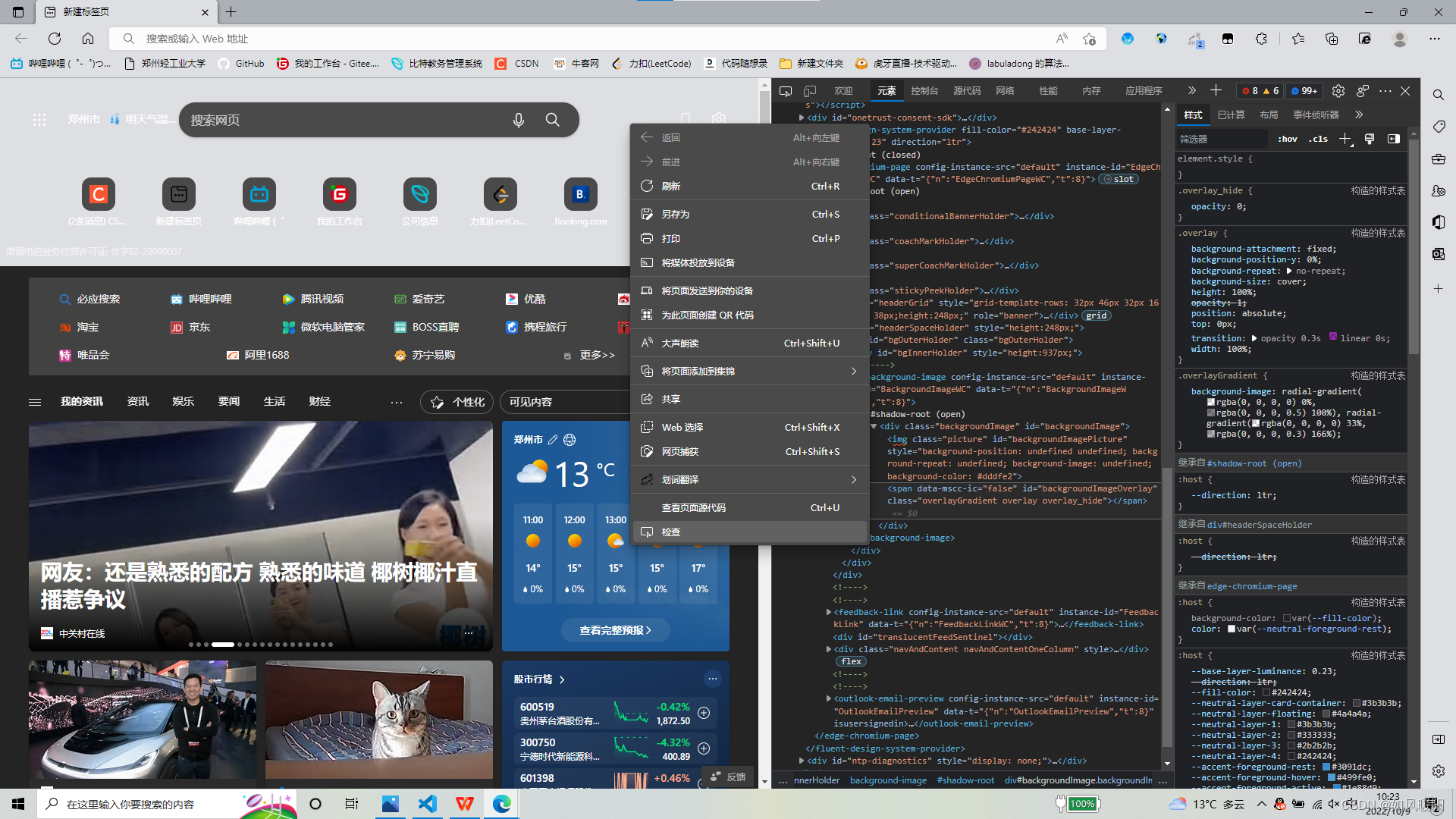The width and height of the screenshot is (1456, 819).
Task: Open the errors and warnings counter
Action: click(1260, 91)
